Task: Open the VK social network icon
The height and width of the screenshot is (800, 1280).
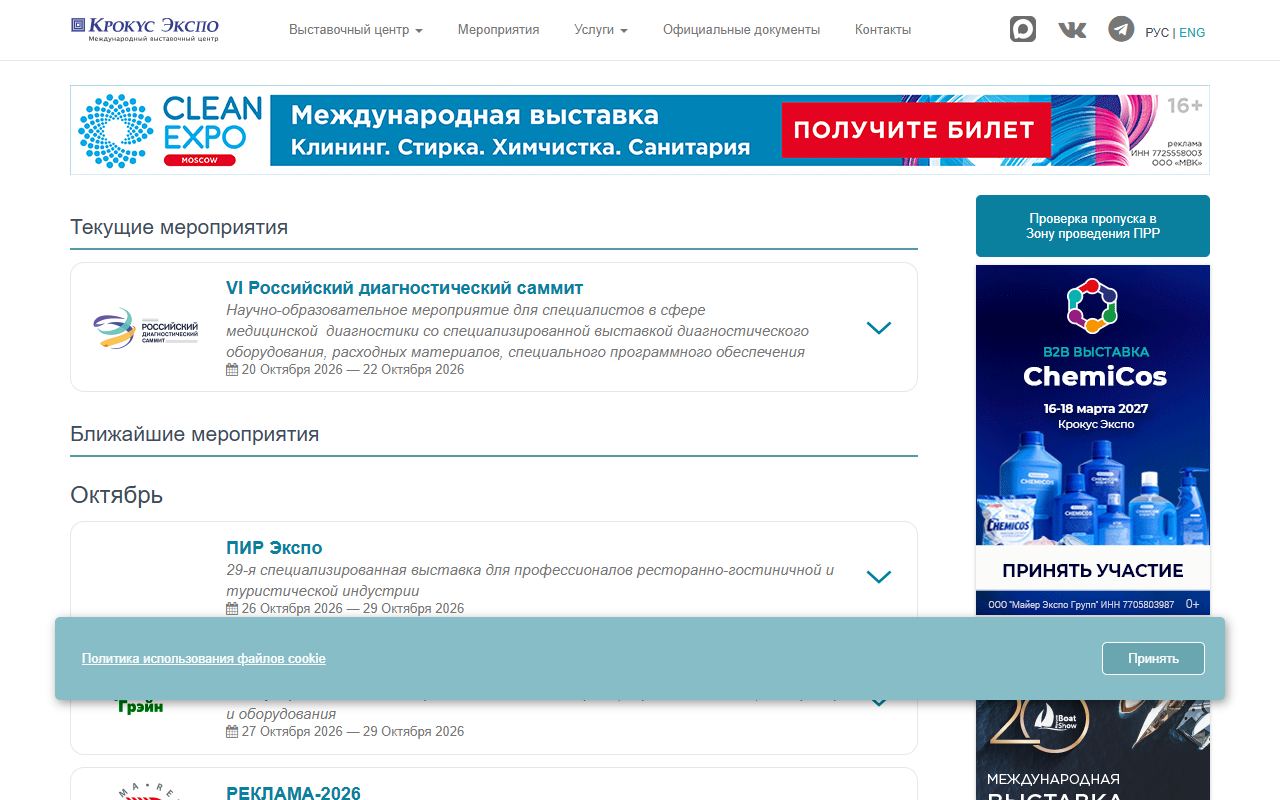Action: [x=1072, y=30]
